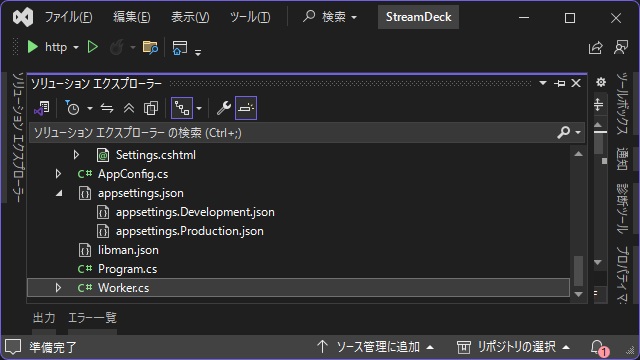Click the Hot Reload flame icon

click(x=117, y=47)
